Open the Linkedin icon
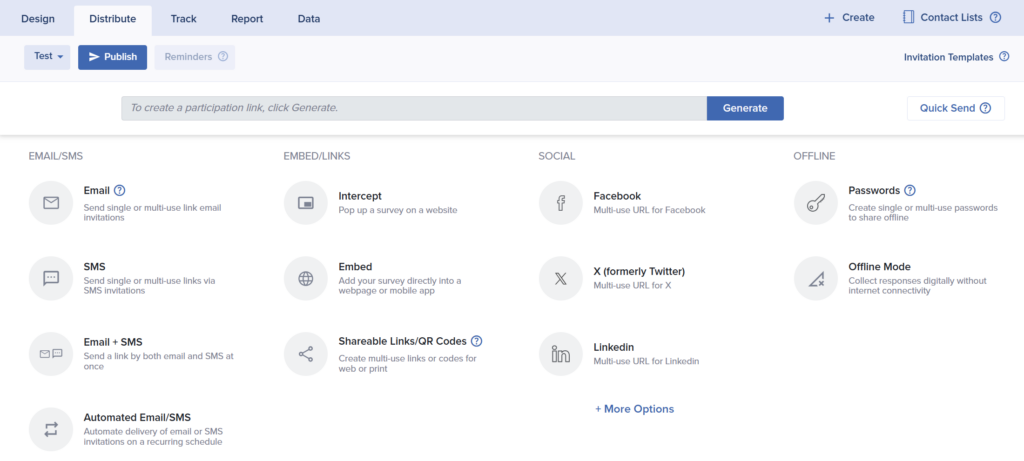Viewport: 1024px width, 461px height. click(x=560, y=354)
